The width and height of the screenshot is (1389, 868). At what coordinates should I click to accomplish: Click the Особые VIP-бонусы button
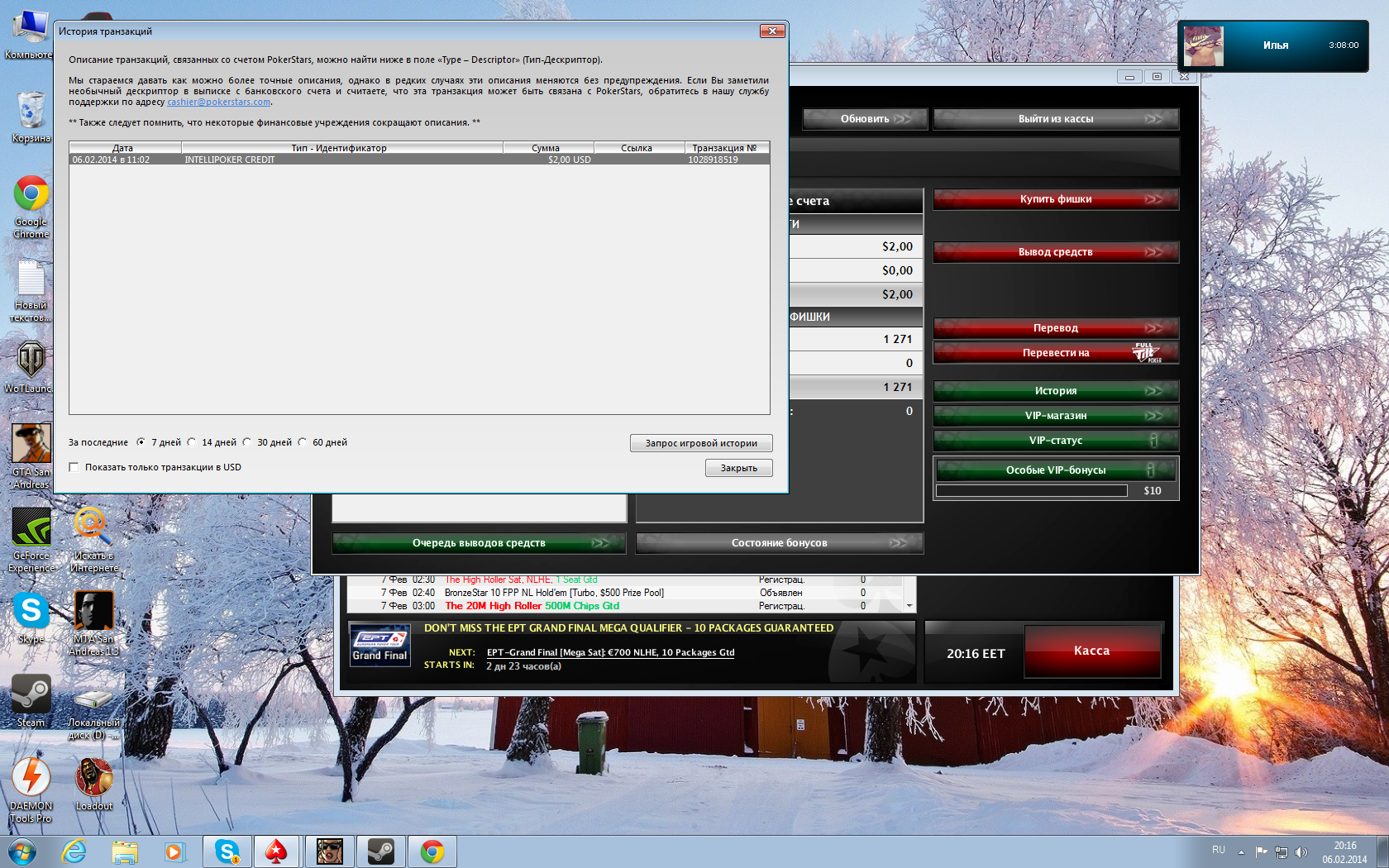(x=1056, y=470)
